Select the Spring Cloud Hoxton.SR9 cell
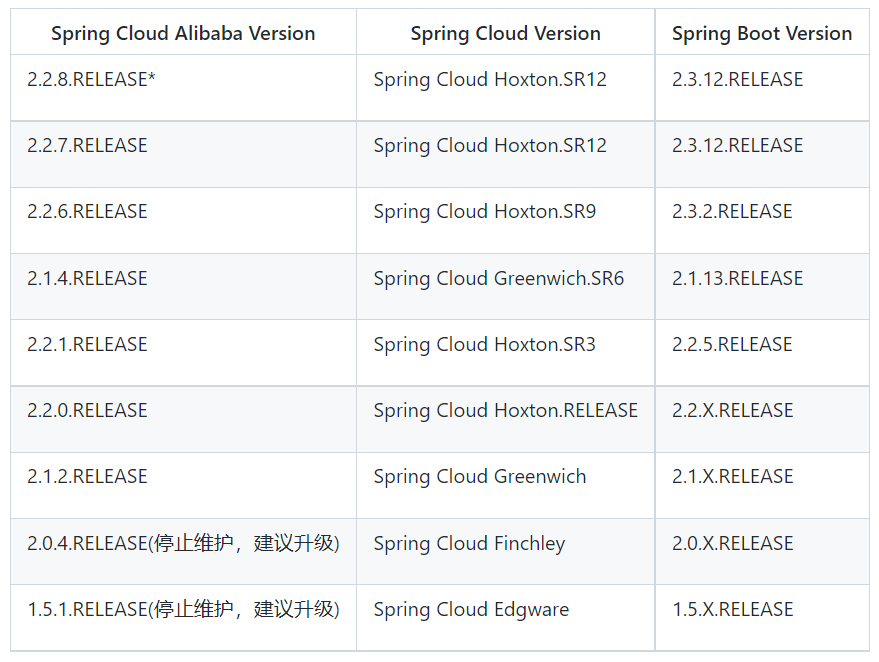879x662 pixels. tap(506, 220)
